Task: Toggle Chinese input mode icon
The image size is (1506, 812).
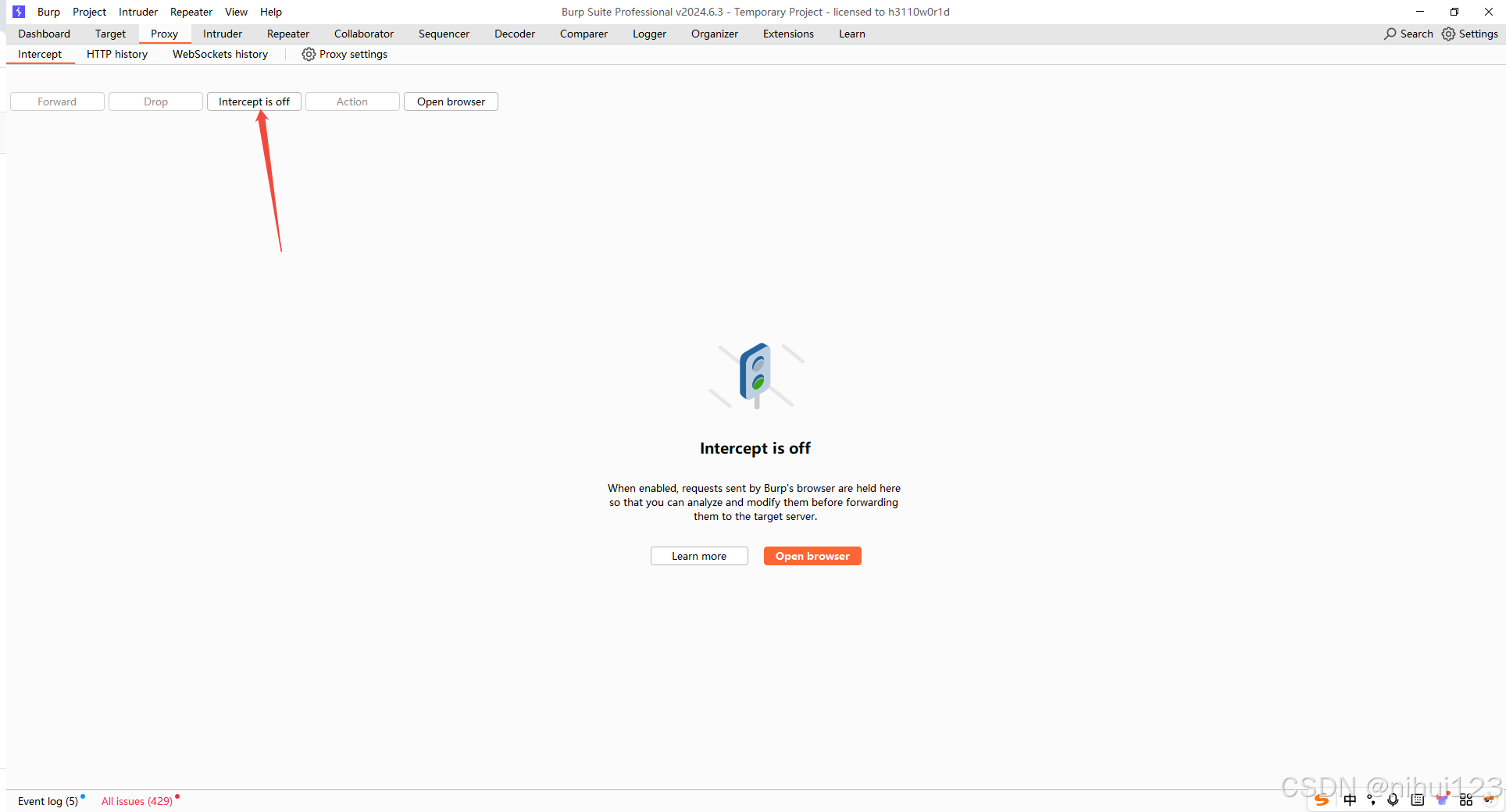Action: 1350,800
